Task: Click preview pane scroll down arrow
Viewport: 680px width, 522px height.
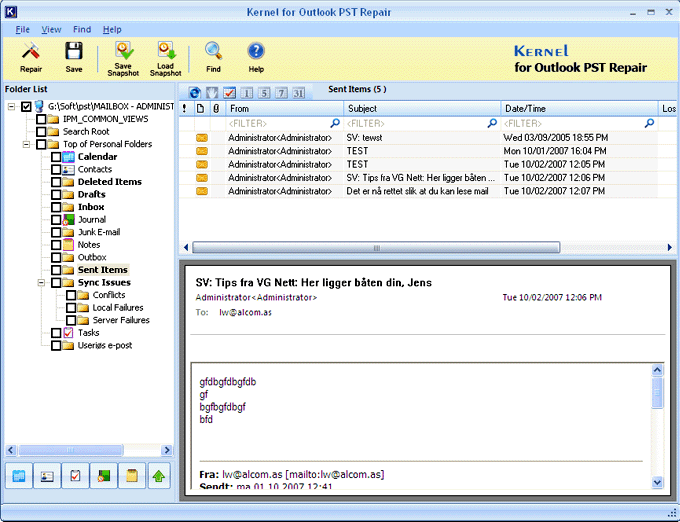Action: click(657, 482)
